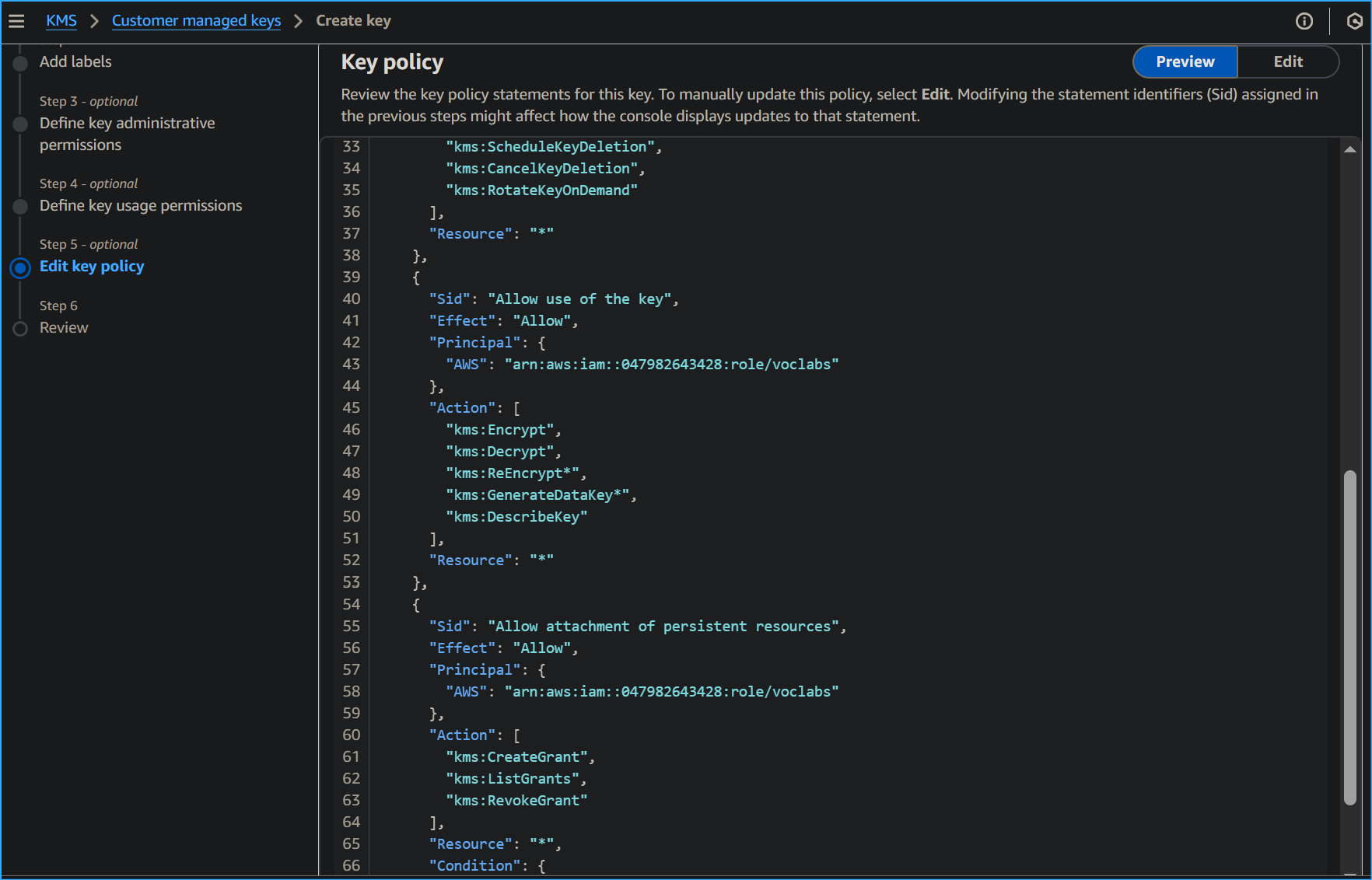Switch key policy view to Preview

point(1185,62)
